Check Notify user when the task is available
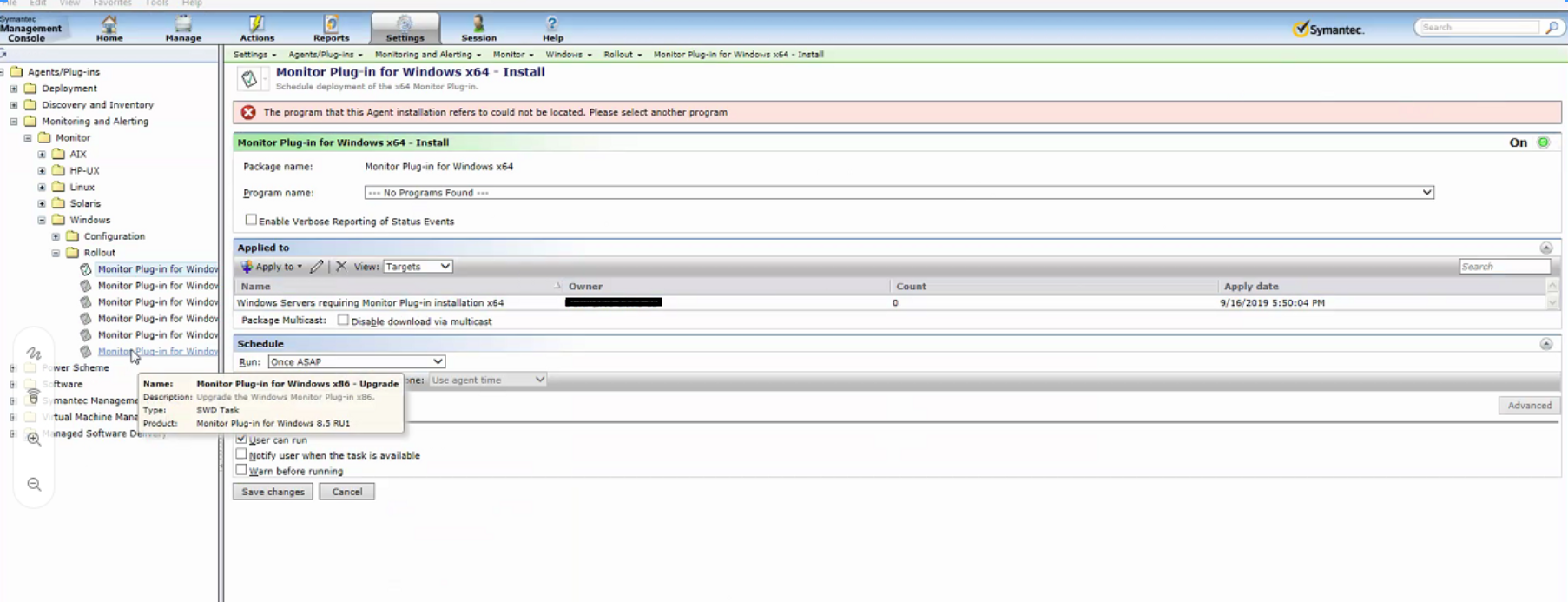Viewport: 1568px width, 602px height. click(241, 454)
